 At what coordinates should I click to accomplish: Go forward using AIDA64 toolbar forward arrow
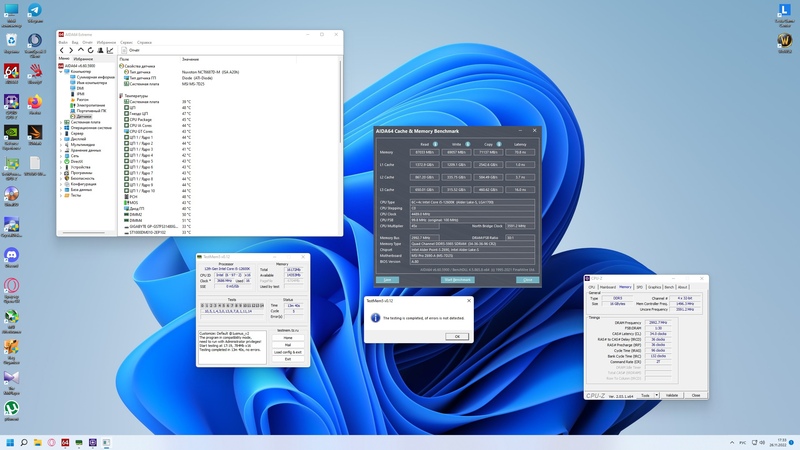pyautogui.click(x=71, y=50)
